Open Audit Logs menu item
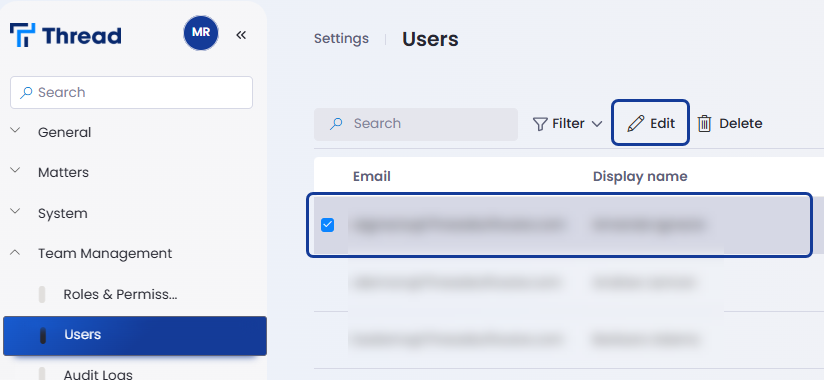The width and height of the screenshot is (824, 380). point(98,374)
